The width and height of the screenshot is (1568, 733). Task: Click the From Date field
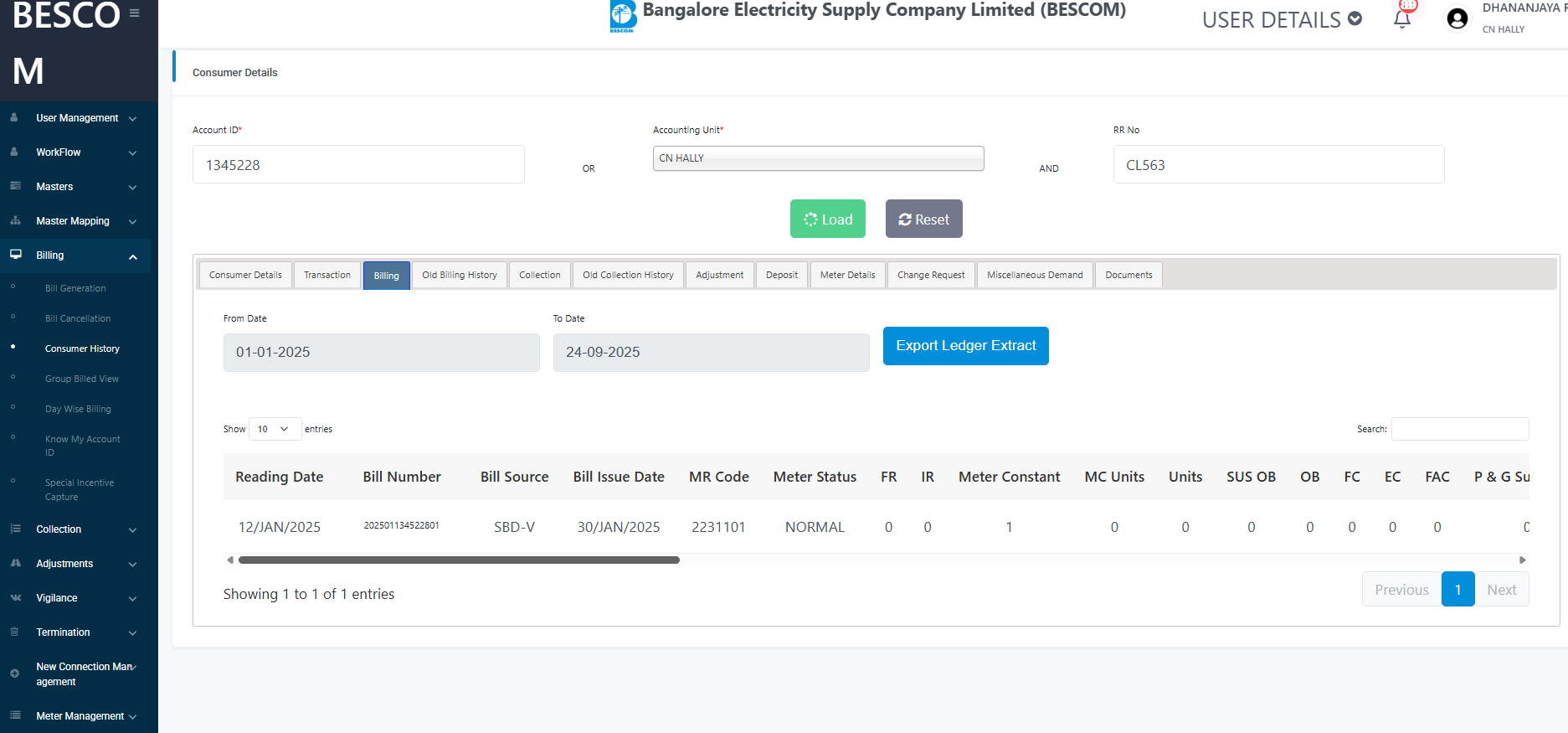tap(382, 353)
